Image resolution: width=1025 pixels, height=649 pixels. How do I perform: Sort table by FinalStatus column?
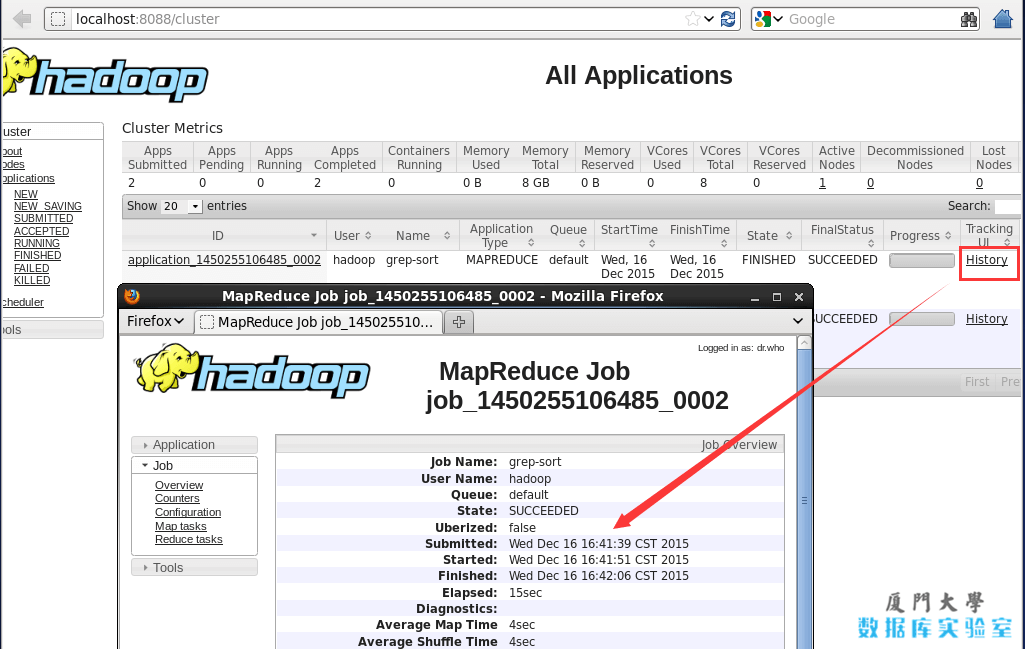point(842,235)
